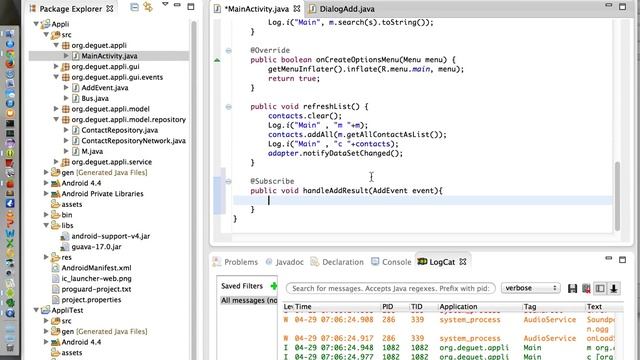Select M.java file in tree
The height and width of the screenshot is (360, 640).
pyautogui.click(x=92, y=151)
